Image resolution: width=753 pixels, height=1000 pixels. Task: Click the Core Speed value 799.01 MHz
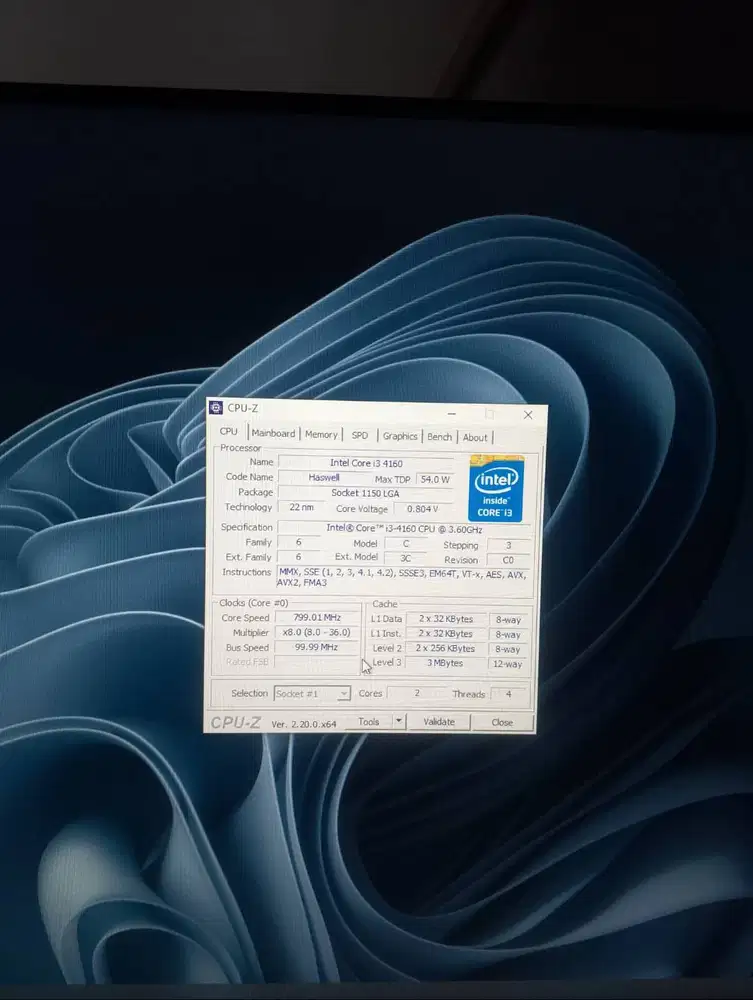point(317,617)
